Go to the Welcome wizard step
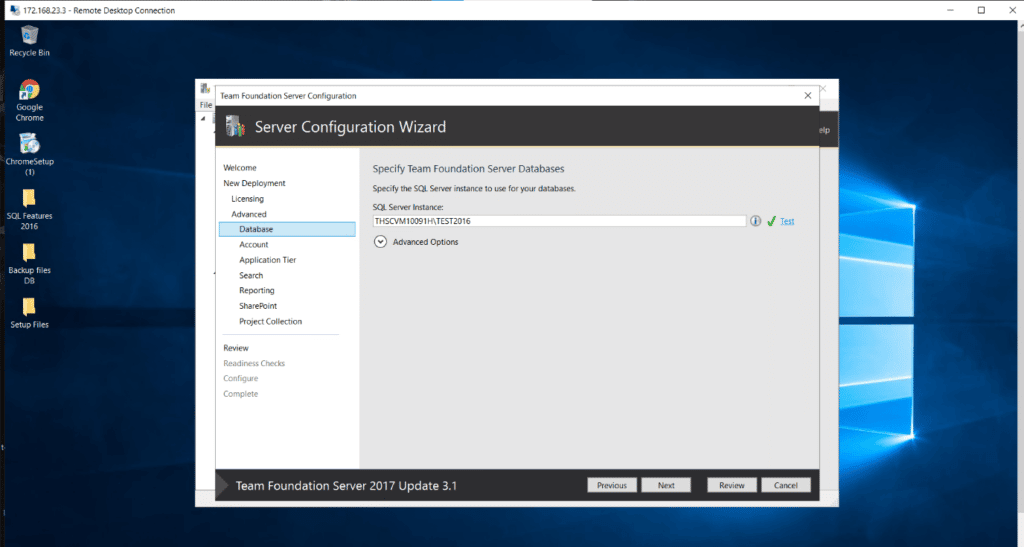This screenshot has height=547, width=1024. [240, 168]
